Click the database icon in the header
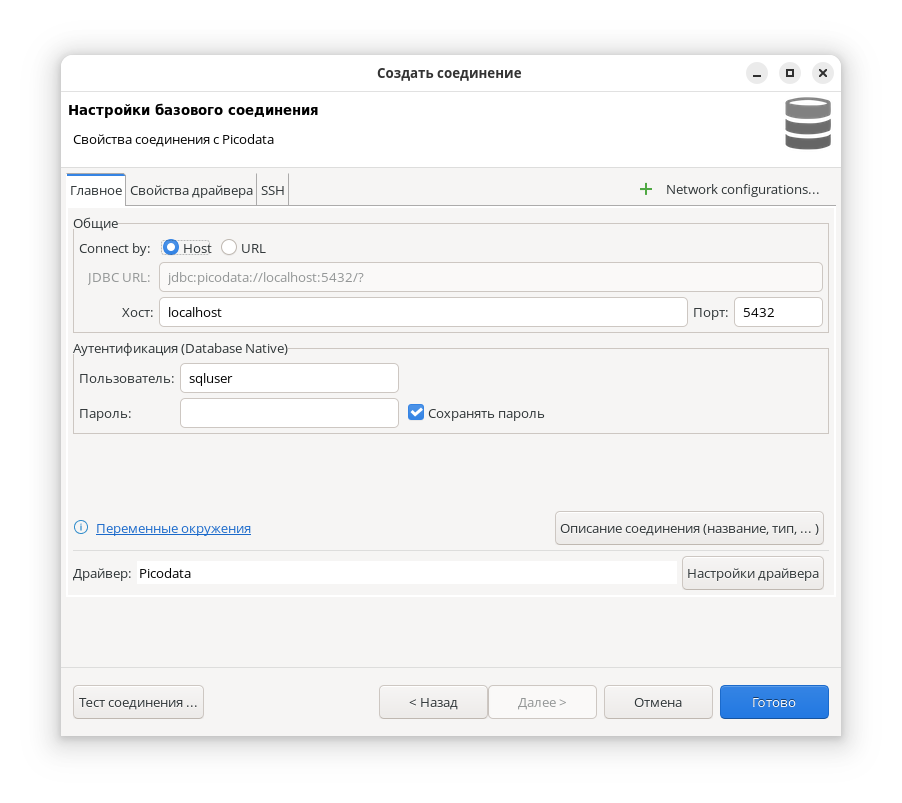 [807, 123]
